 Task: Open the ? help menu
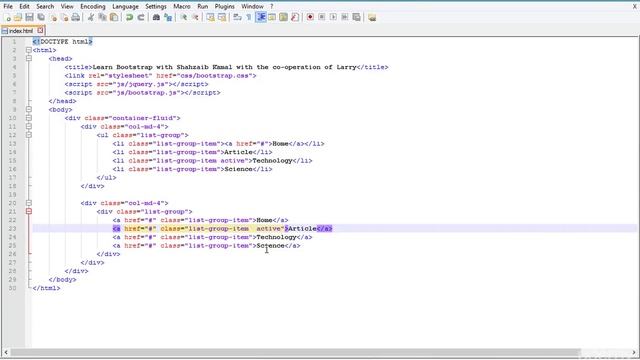[271, 7]
